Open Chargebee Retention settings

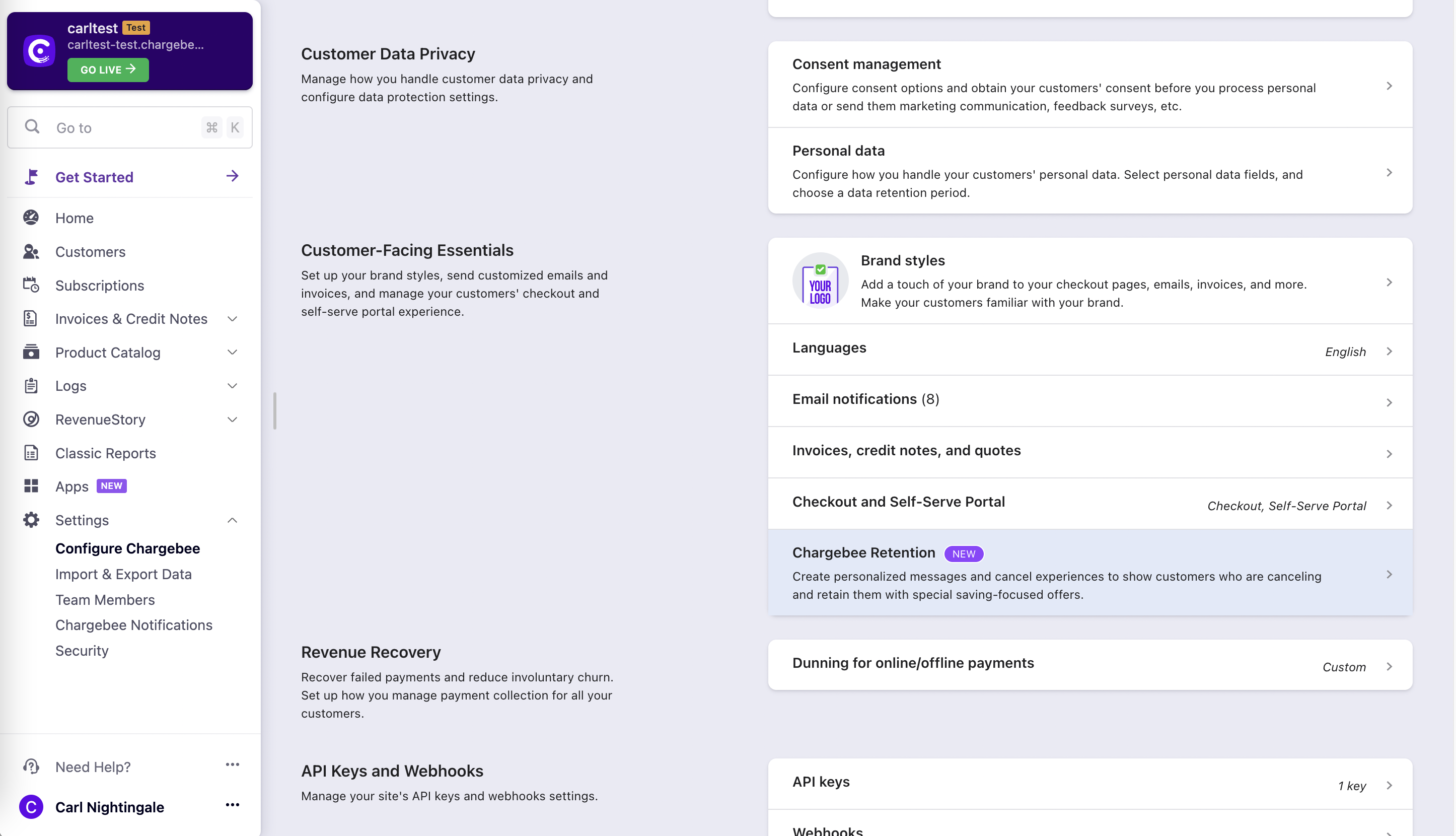pos(1089,573)
